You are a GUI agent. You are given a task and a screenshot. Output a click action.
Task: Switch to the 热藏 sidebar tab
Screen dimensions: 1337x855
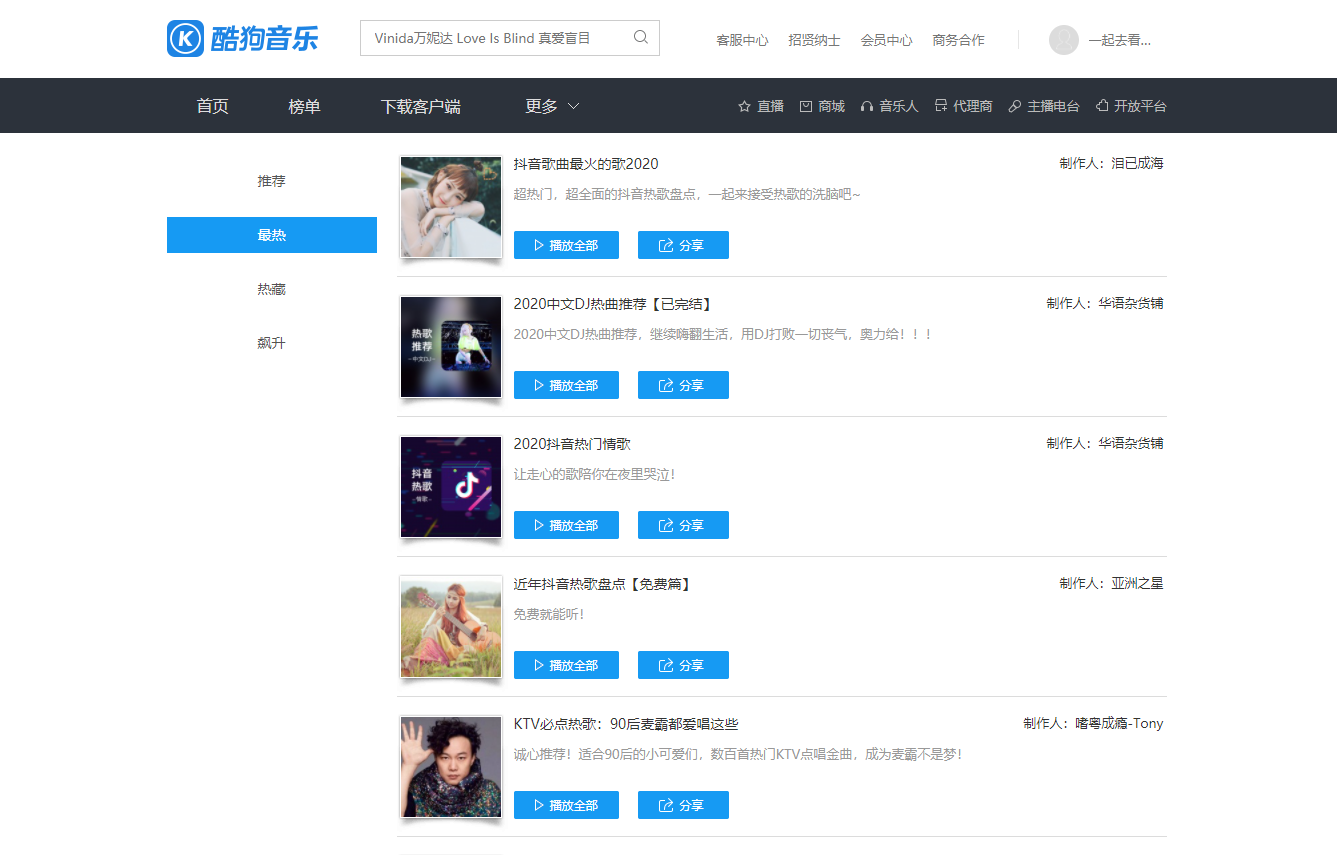tap(271, 289)
